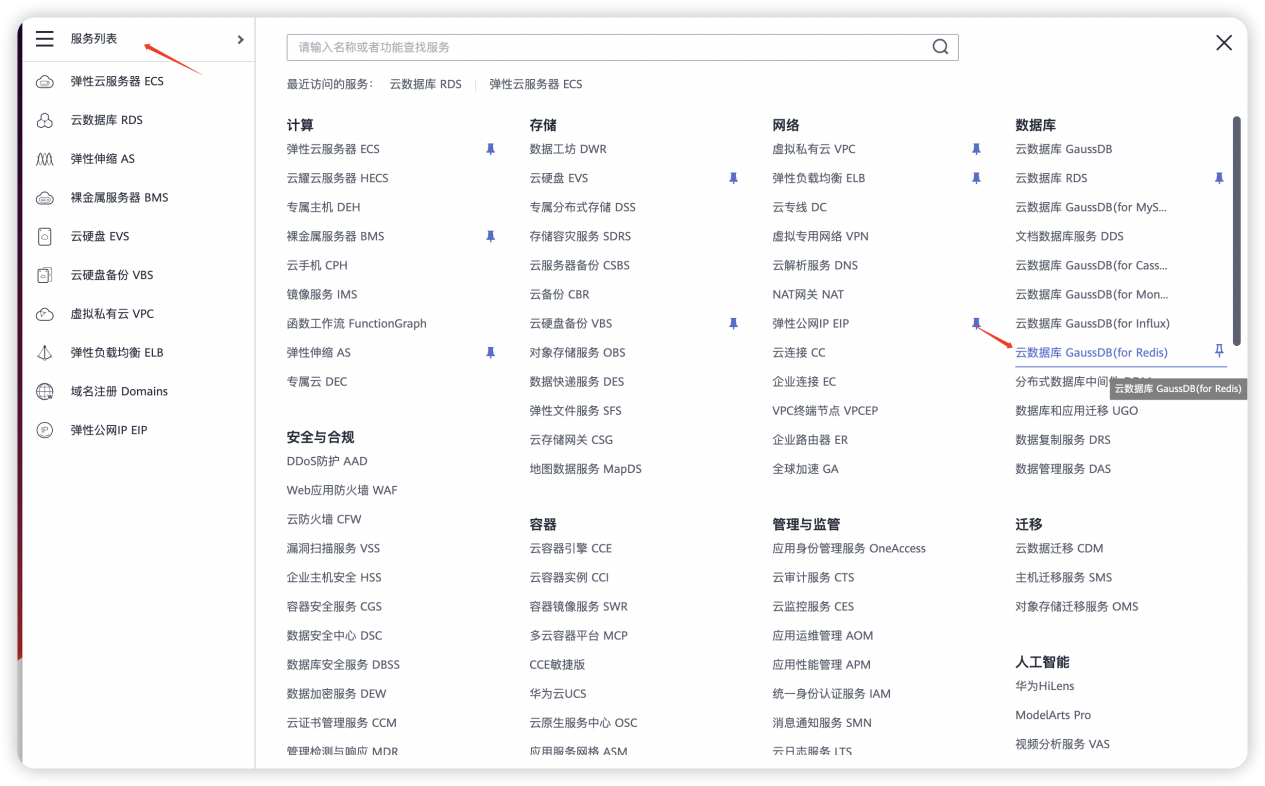Unpin 弹性伸缩 AS in 计算 list
1265x786 pixels.
[x=490, y=352]
